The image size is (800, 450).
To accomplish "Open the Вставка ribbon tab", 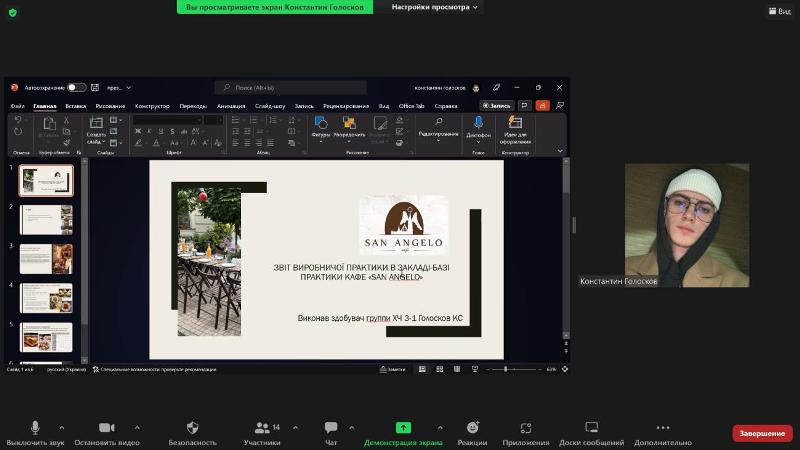I will click(76, 106).
